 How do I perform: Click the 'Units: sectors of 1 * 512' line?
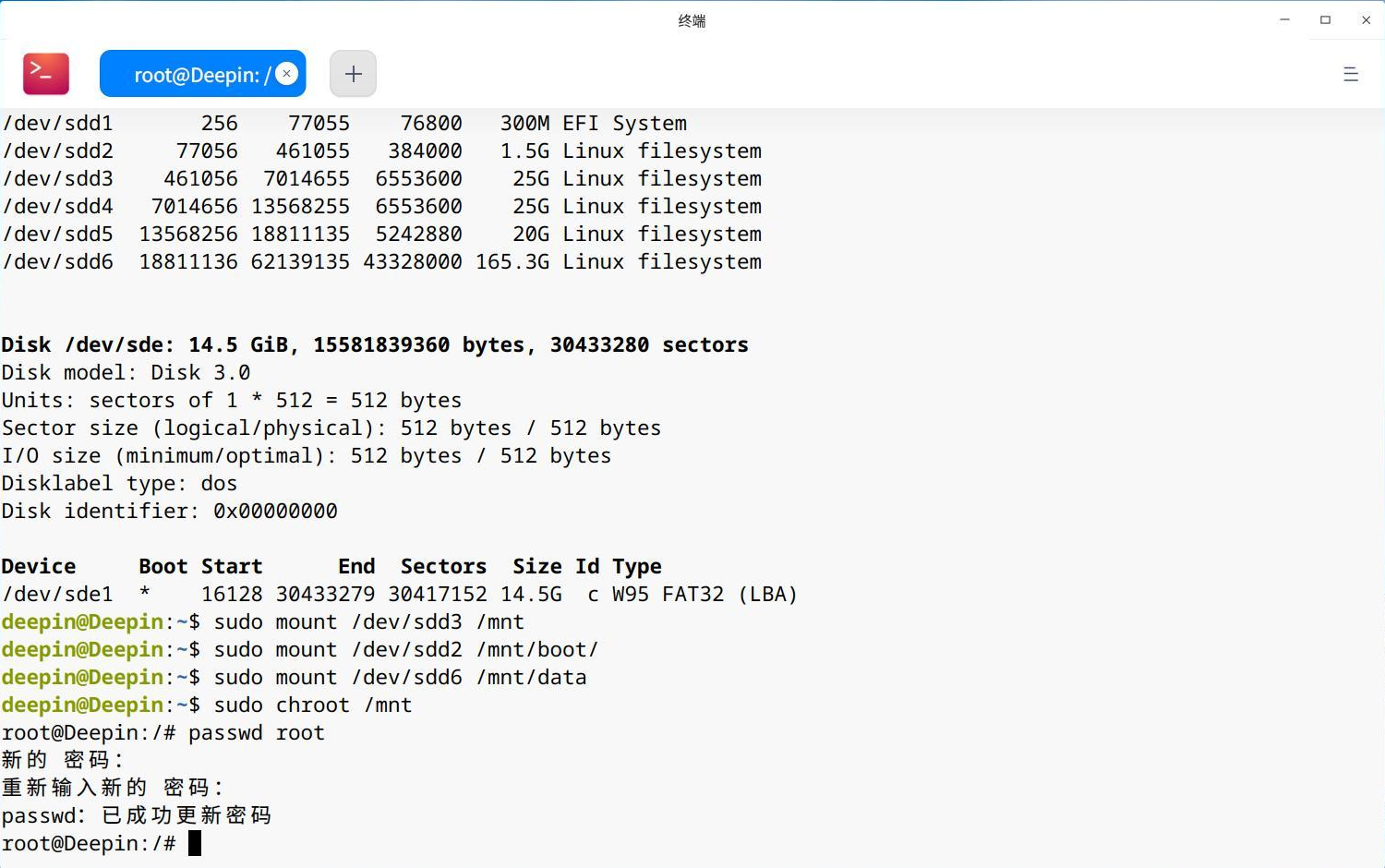click(x=232, y=401)
